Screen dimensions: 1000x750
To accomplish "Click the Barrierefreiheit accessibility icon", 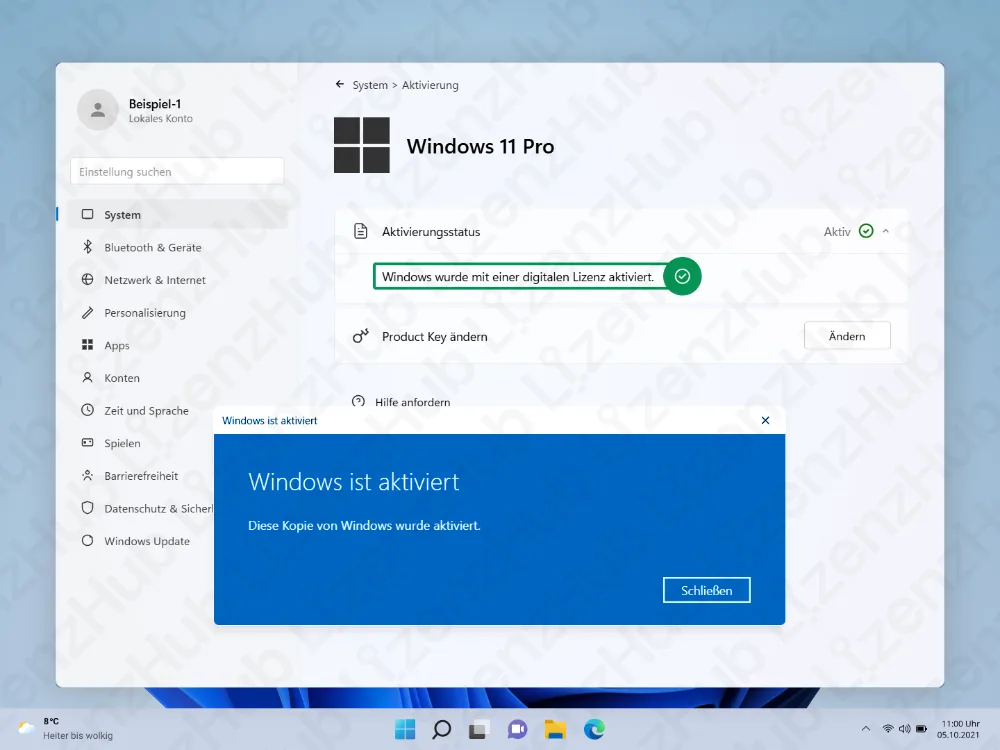I will point(89,475).
